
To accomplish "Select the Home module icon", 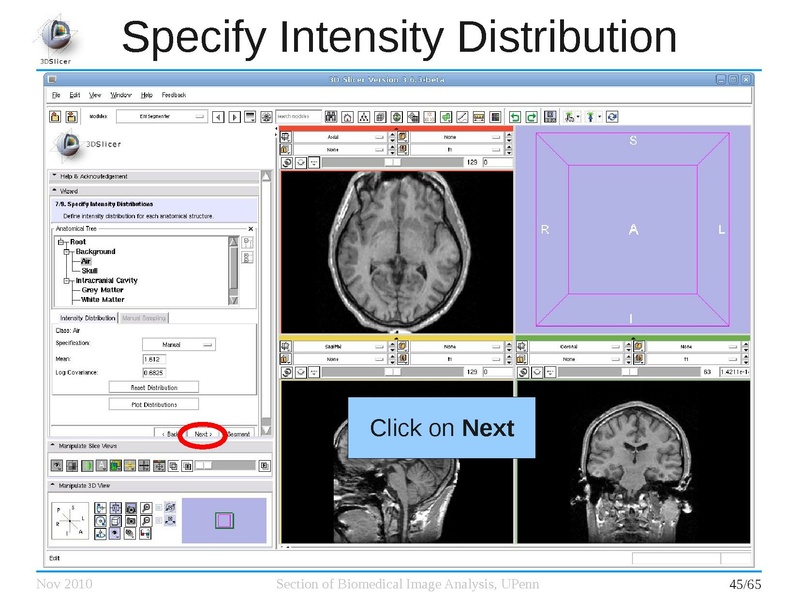I will point(347,115).
